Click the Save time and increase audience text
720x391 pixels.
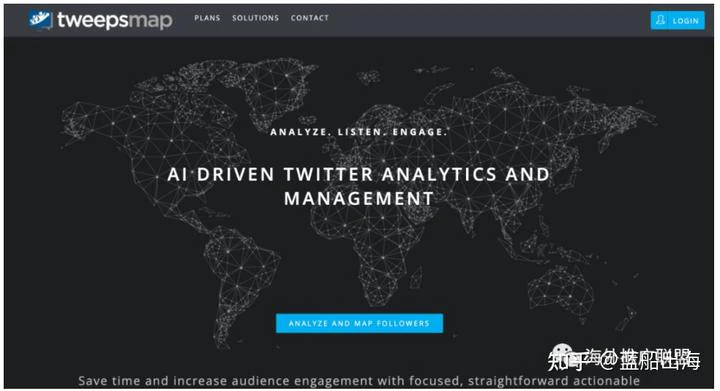[x=359, y=380]
